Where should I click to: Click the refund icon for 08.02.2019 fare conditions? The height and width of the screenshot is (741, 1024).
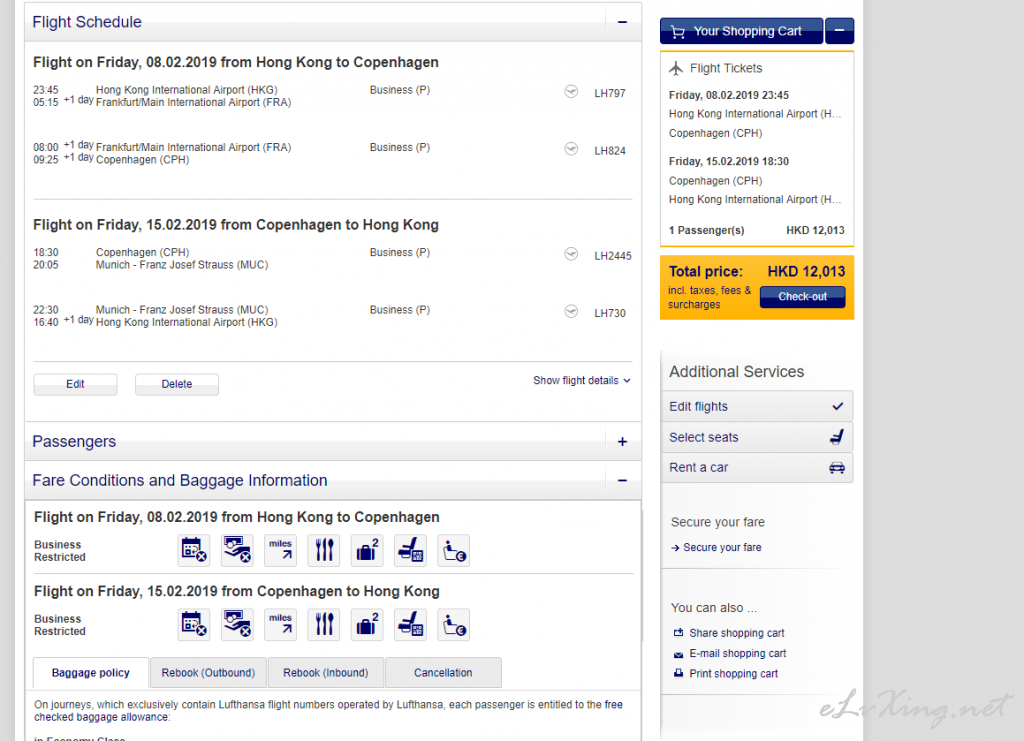click(x=237, y=550)
